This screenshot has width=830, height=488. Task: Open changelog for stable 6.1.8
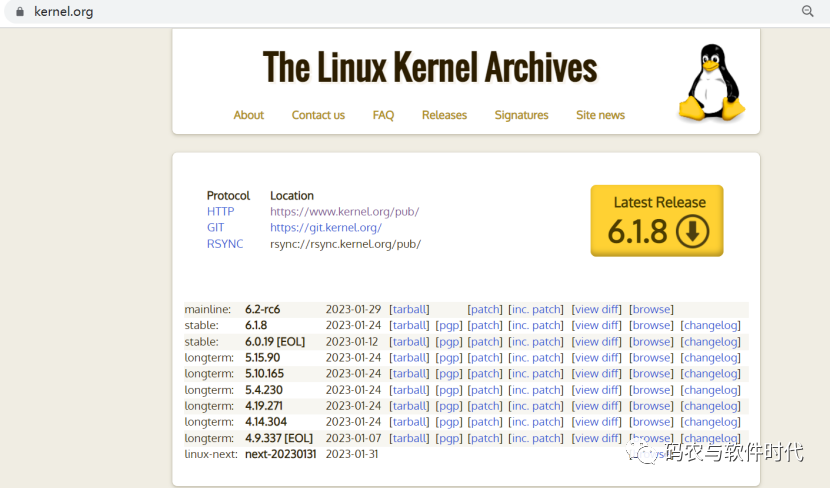click(x=710, y=325)
